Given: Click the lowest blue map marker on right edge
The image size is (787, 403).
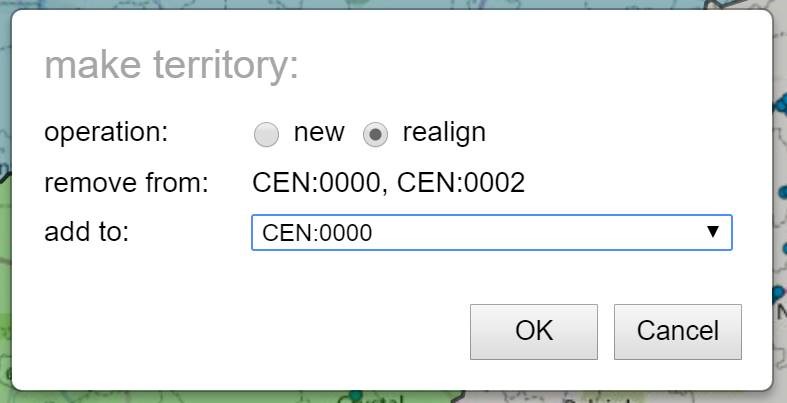Looking at the screenshot, I should pyautogui.click(x=779, y=293).
